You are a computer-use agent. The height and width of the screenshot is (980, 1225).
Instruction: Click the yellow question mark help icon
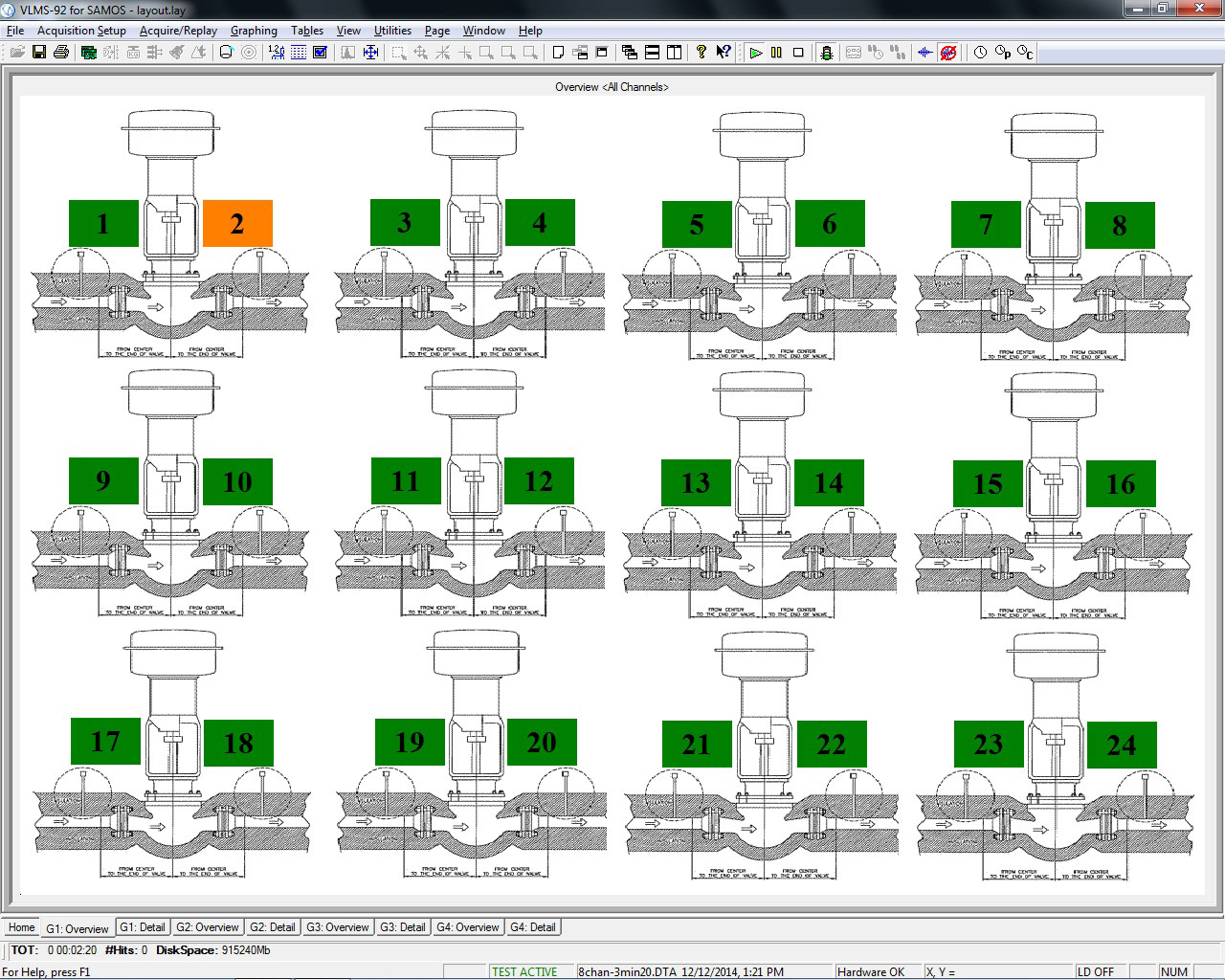pyautogui.click(x=702, y=53)
